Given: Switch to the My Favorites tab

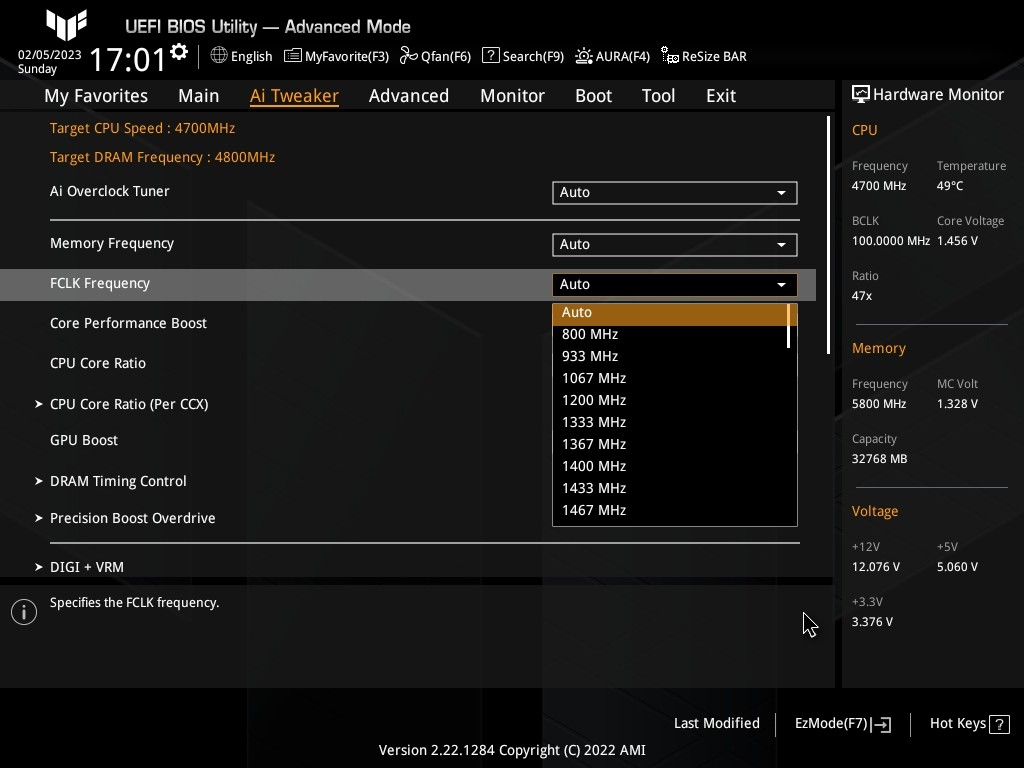Looking at the screenshot, I should 96,96.
